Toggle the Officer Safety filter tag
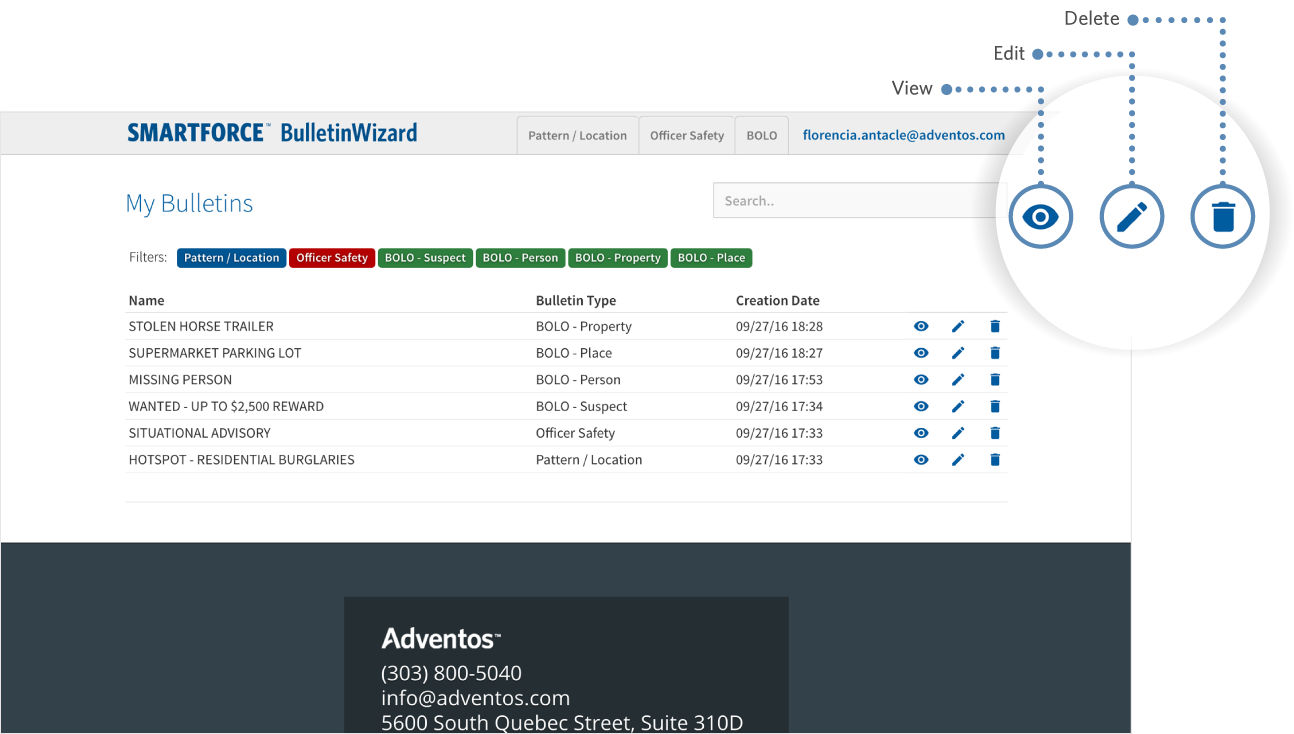1294x734 pixels. (332, 258)
